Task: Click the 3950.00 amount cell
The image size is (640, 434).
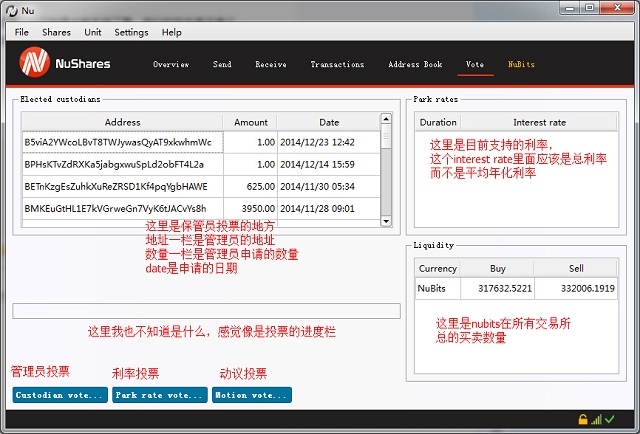Action: coord(251,208)
